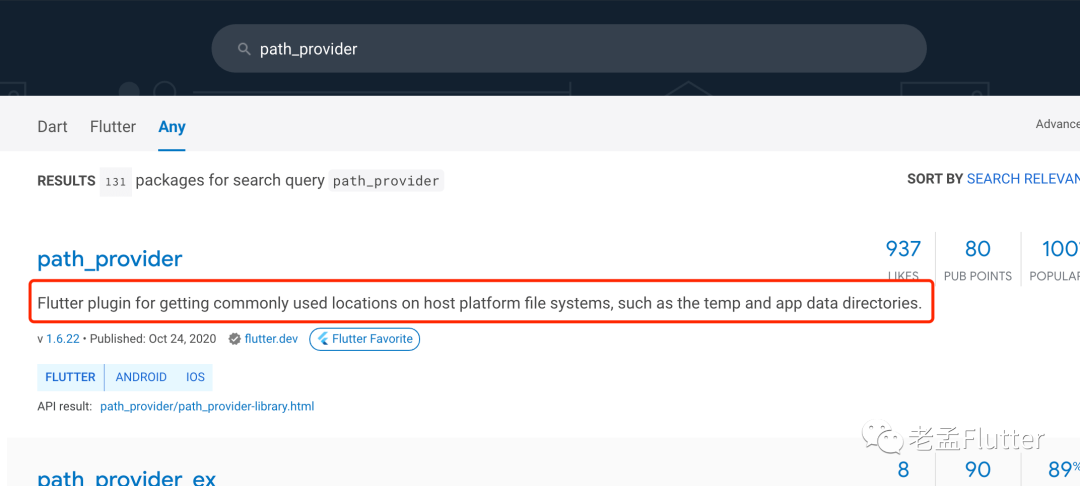Viewport: 1080px width, 486px height.
Task: Click the 80 pub points score
Action: 977,249
